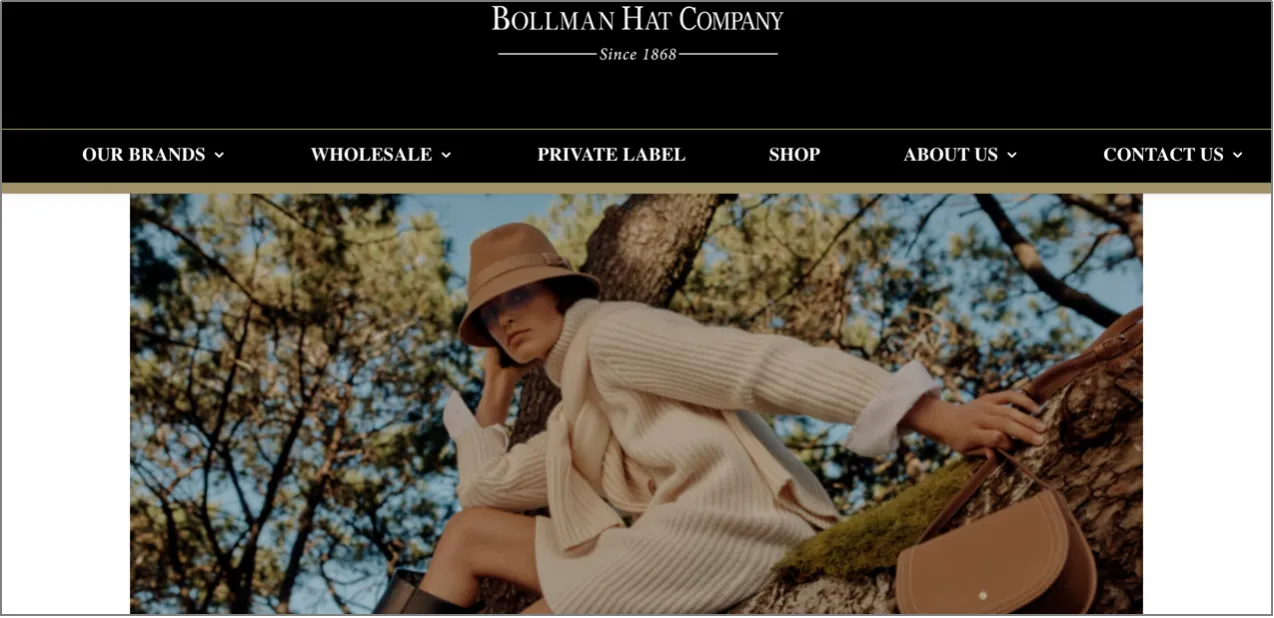Visit the SHOP link
This screenshot has width=1274, height=618.
[794, 155]
